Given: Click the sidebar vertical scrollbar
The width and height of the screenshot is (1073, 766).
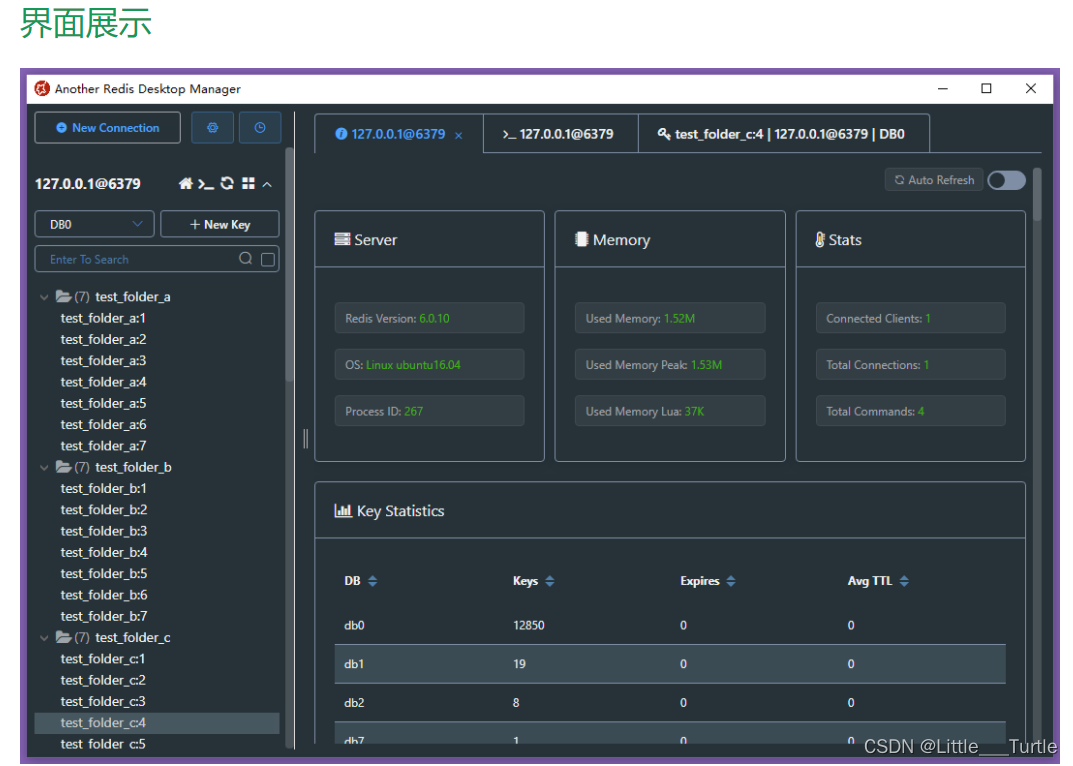Looking at the screenshot, I should (289, 264).
